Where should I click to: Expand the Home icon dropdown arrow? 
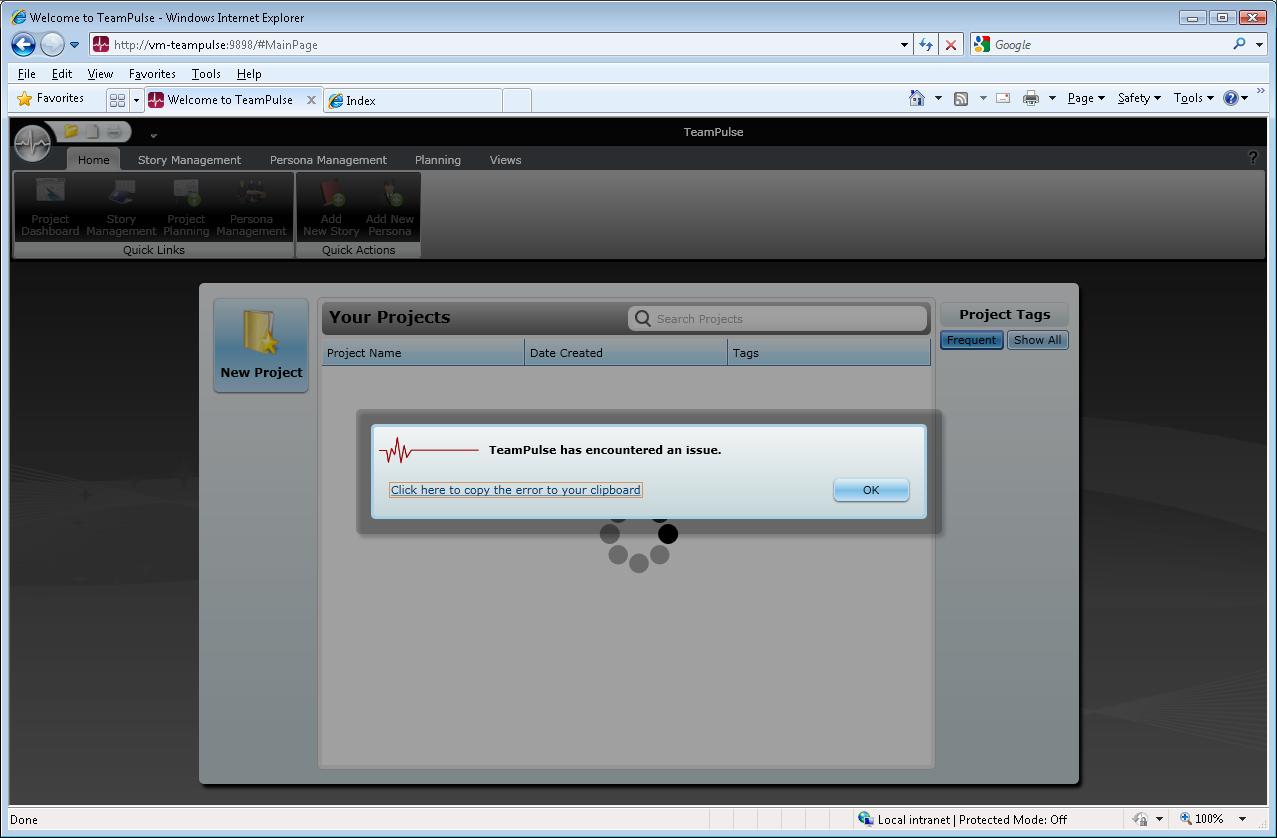938,98
